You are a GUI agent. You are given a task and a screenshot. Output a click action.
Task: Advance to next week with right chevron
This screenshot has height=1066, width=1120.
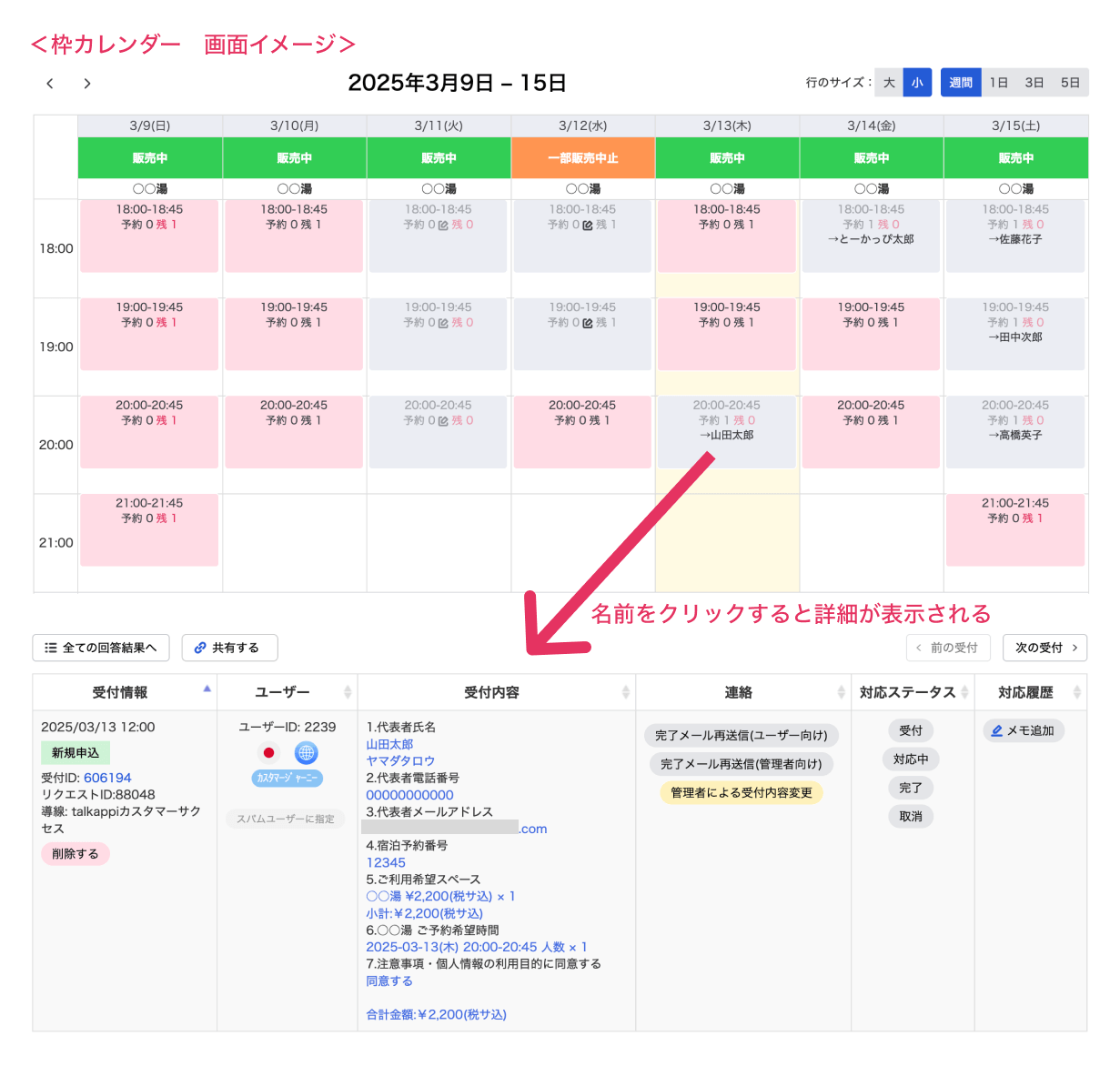(x=87, y=84)
